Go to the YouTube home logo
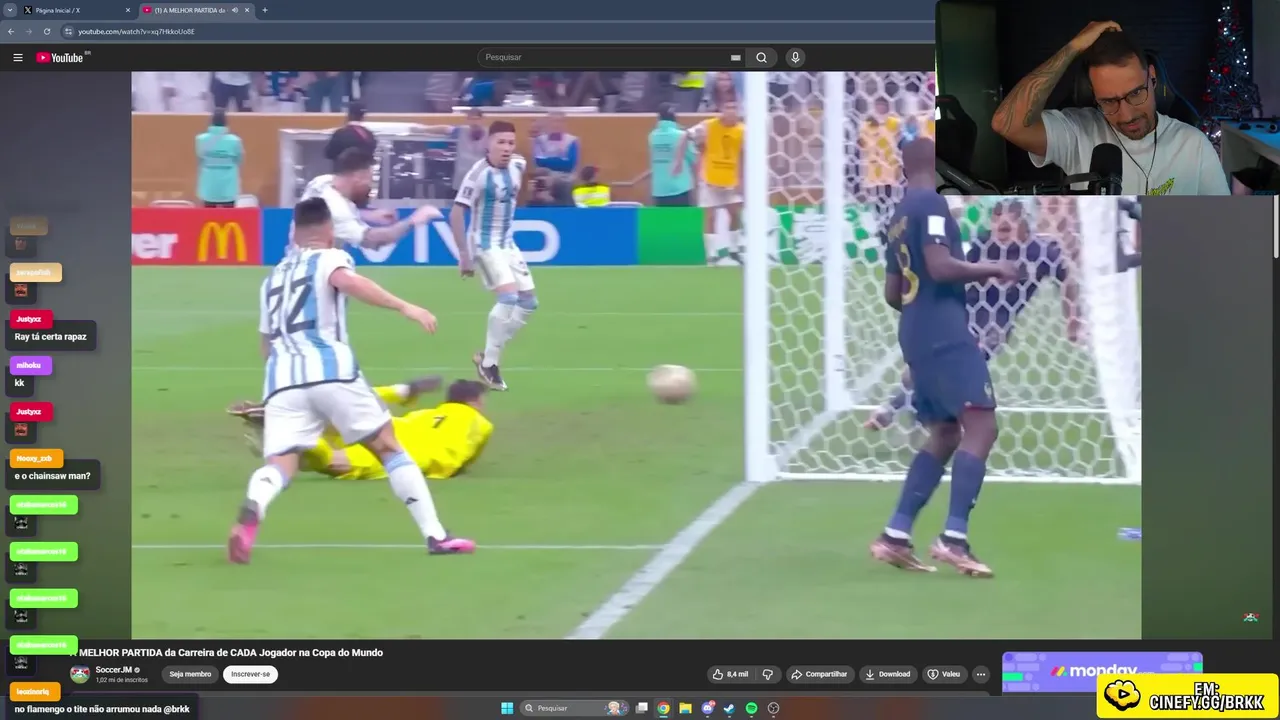 tap(60, 57)
